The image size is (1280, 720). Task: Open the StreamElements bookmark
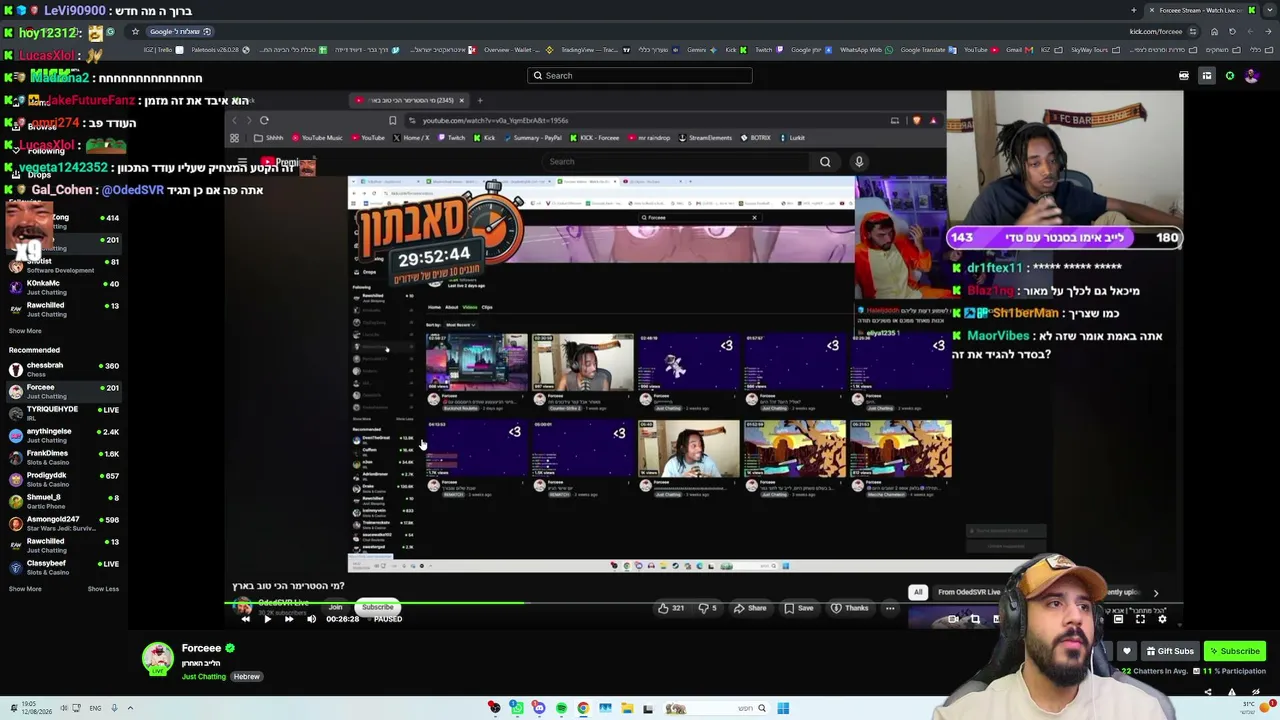[x=705, y=138]
